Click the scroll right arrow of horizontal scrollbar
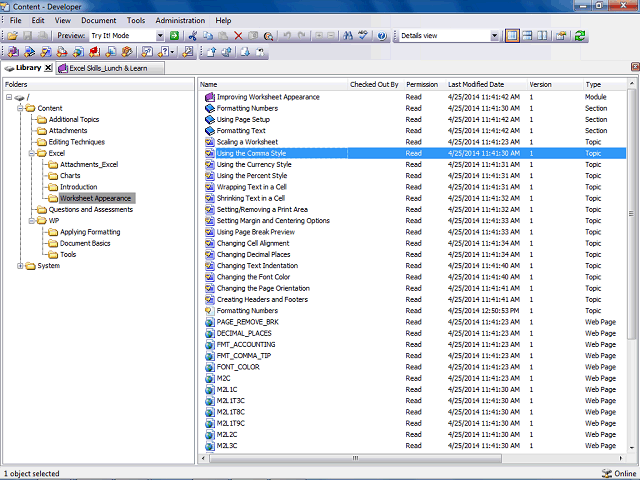This screenshot has width=640, height=480. pos(621,458)
